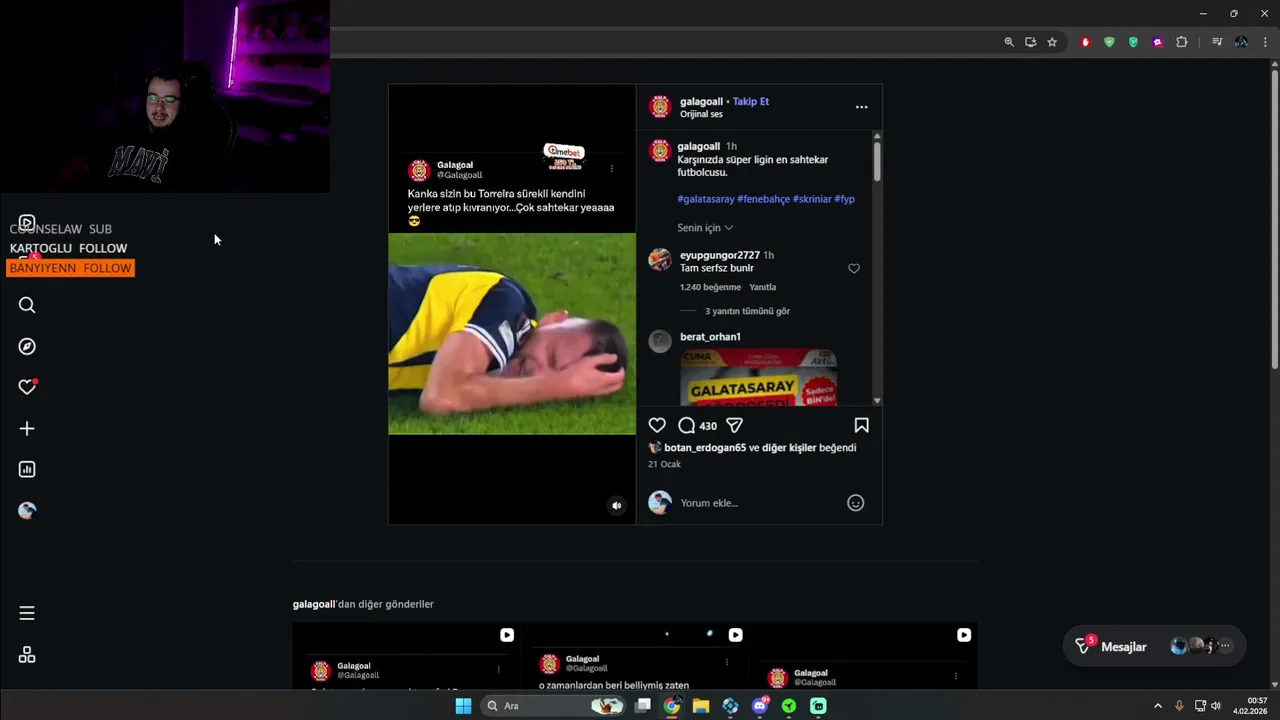Open the dashboard chart icon in sidebar
The image size is (1280, 720).
click(27, 469)
